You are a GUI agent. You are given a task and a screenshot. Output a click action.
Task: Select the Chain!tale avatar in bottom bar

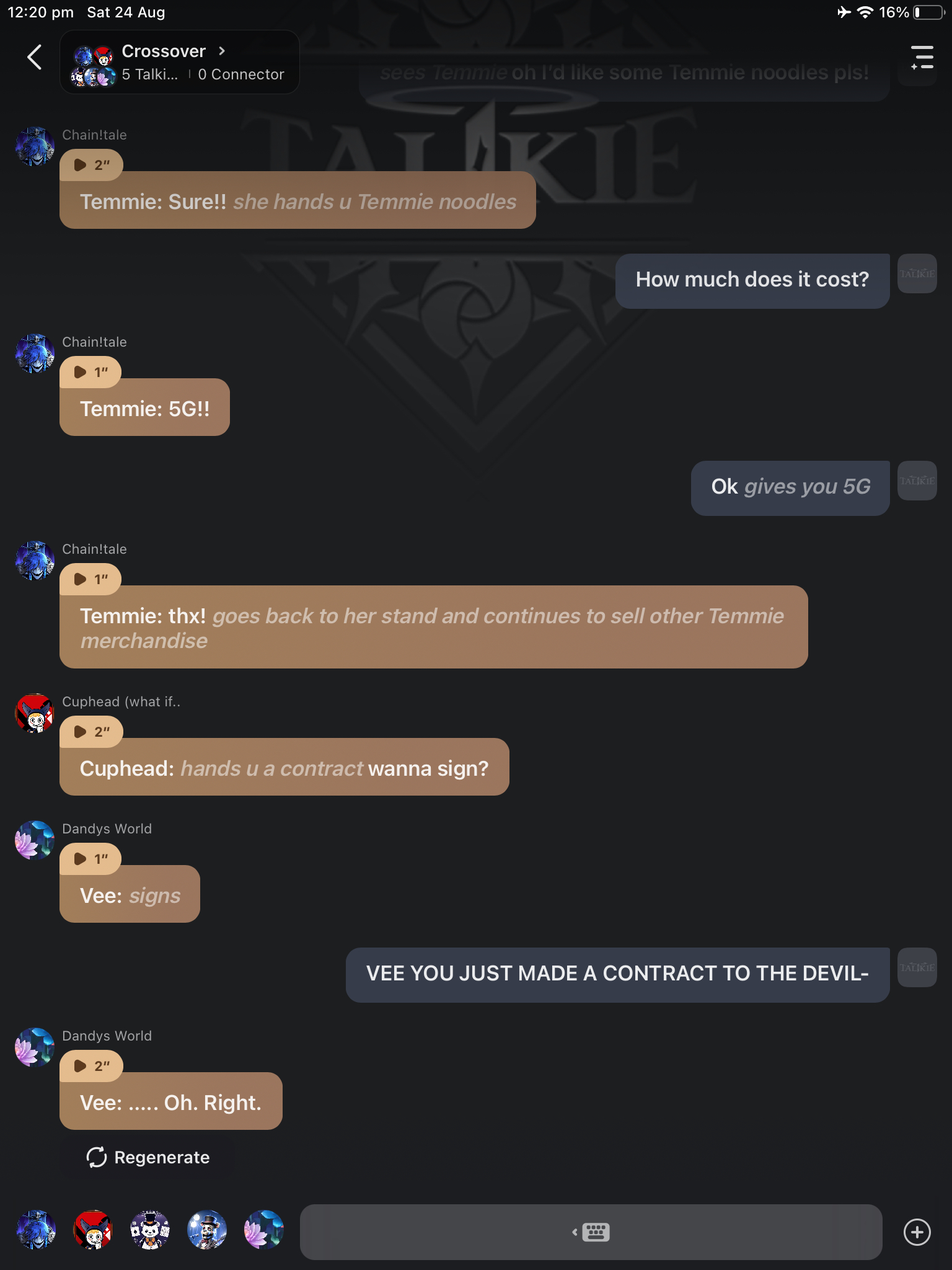click(35, 1229)
